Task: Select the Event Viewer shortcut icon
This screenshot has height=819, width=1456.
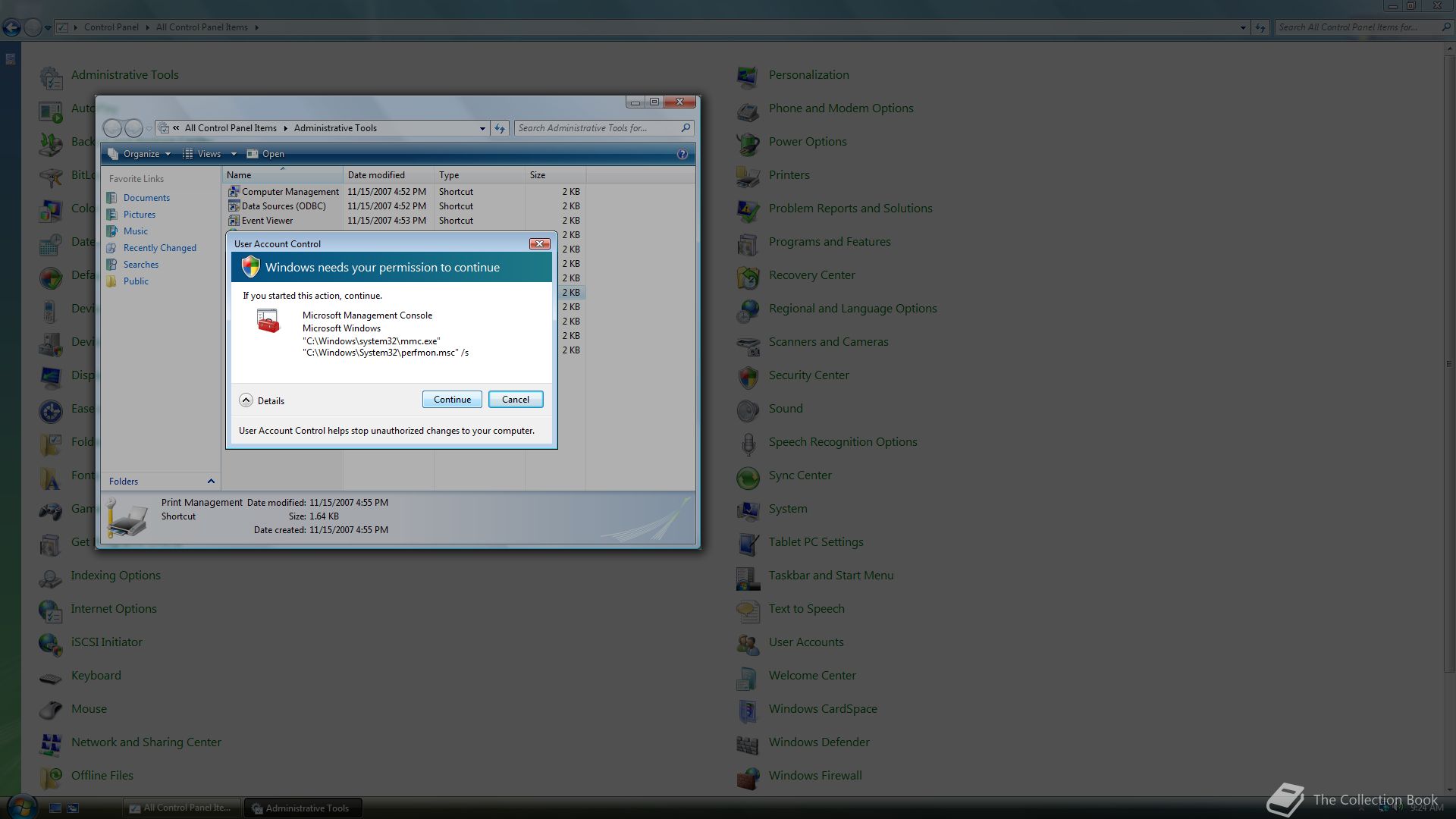Action: pyautogui.click(x=234, y=221)
